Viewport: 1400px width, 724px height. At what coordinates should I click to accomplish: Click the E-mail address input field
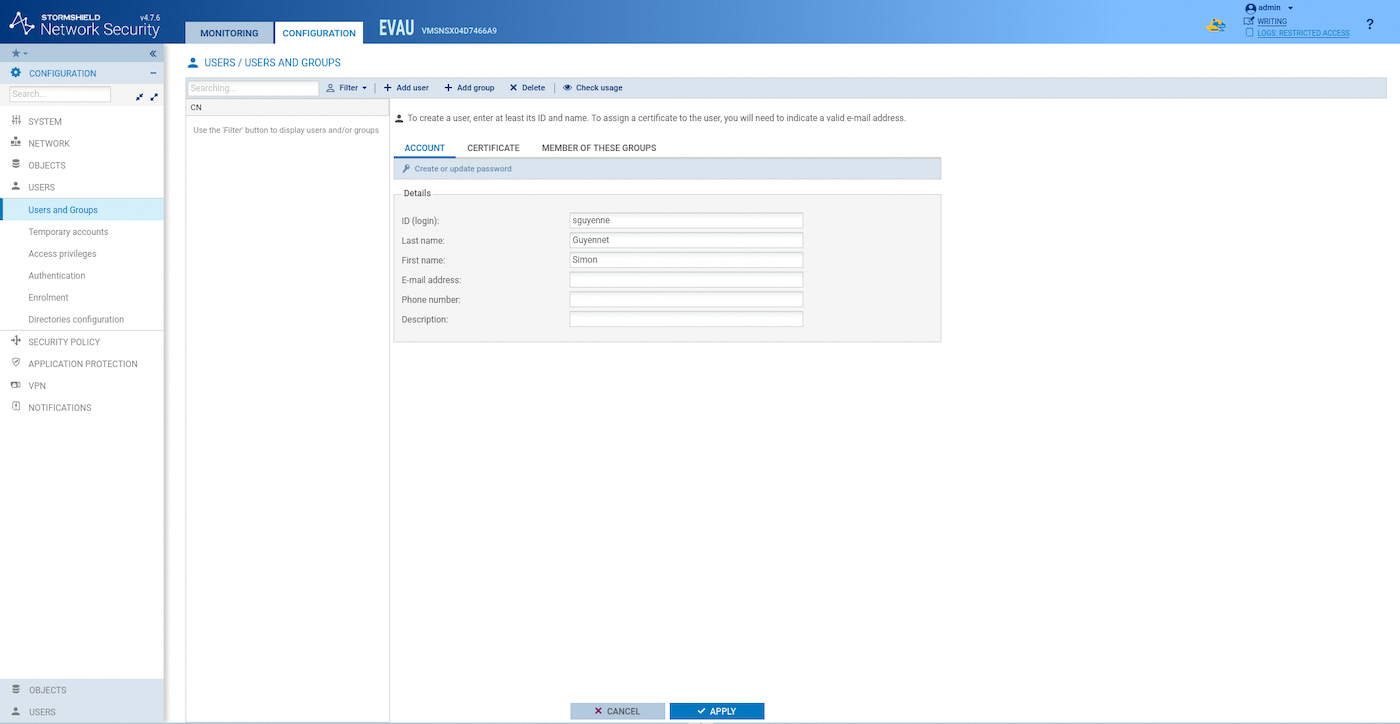point(686,280)
